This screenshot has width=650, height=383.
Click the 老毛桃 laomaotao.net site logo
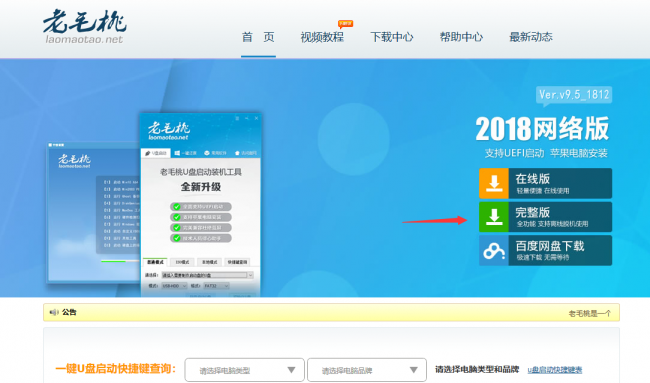[x=85, y=27]
